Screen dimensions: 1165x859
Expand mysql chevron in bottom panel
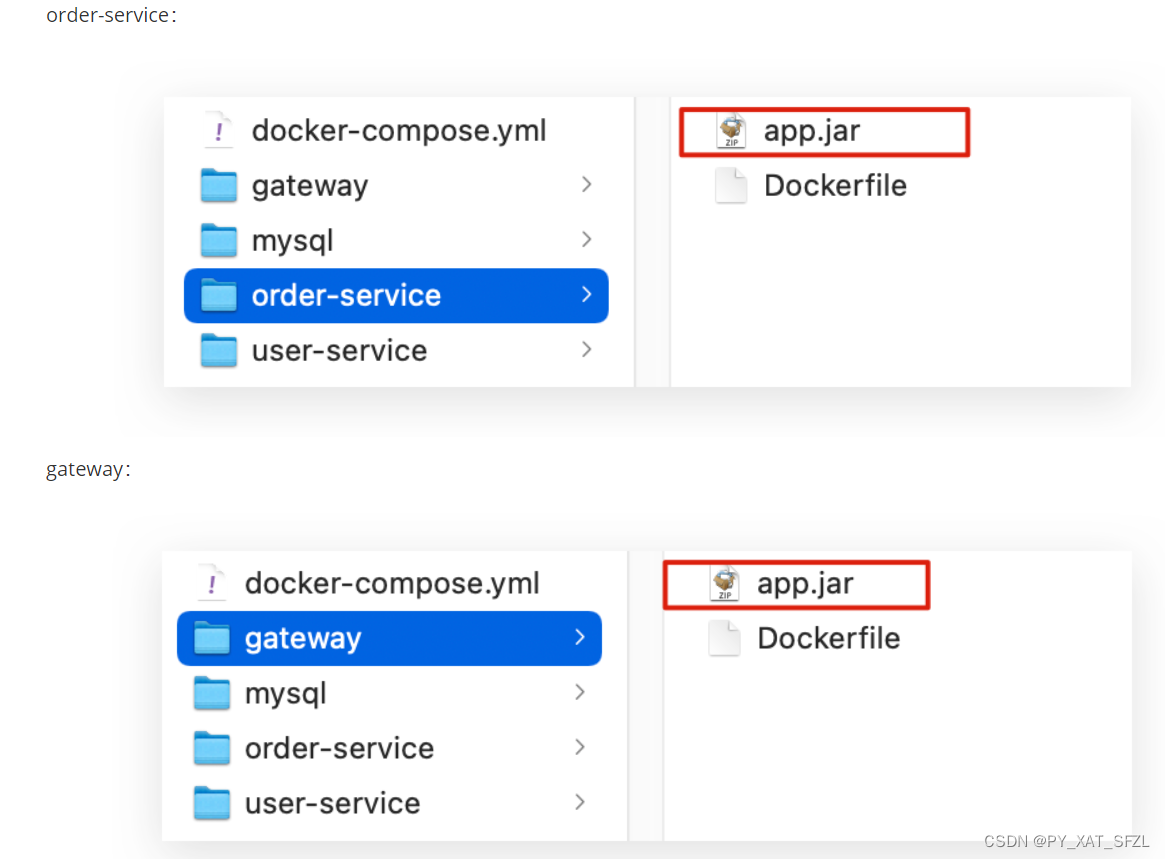(580, 693)
